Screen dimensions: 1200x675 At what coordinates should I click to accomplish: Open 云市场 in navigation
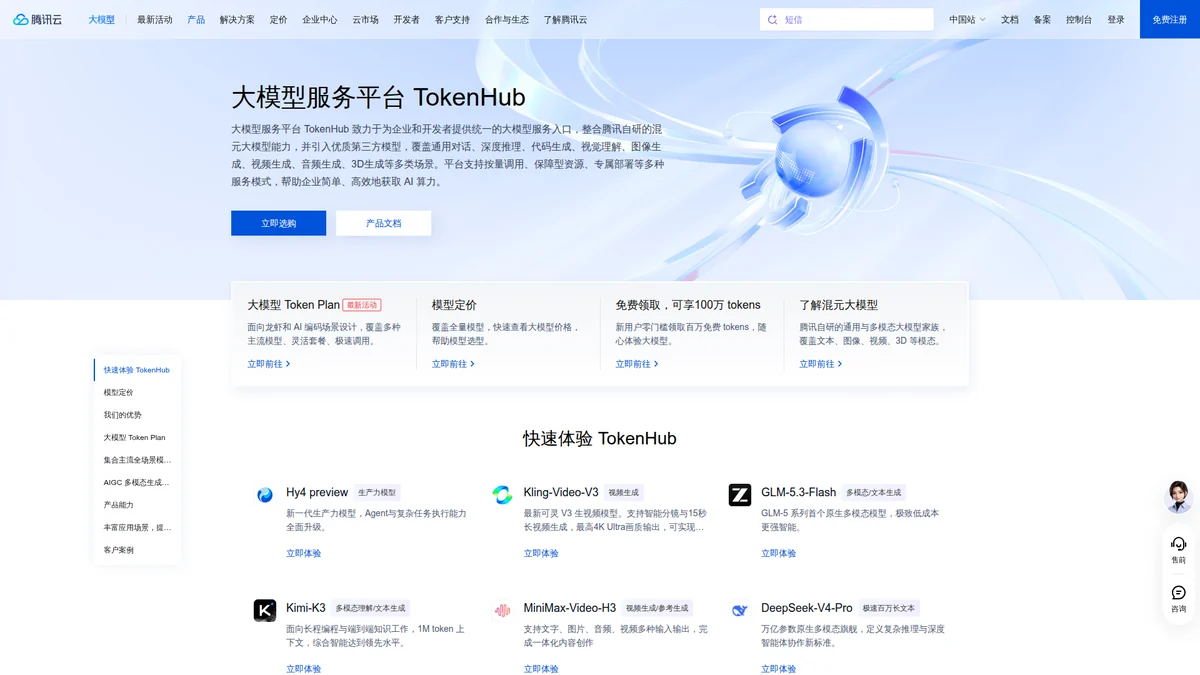point(365,19)
